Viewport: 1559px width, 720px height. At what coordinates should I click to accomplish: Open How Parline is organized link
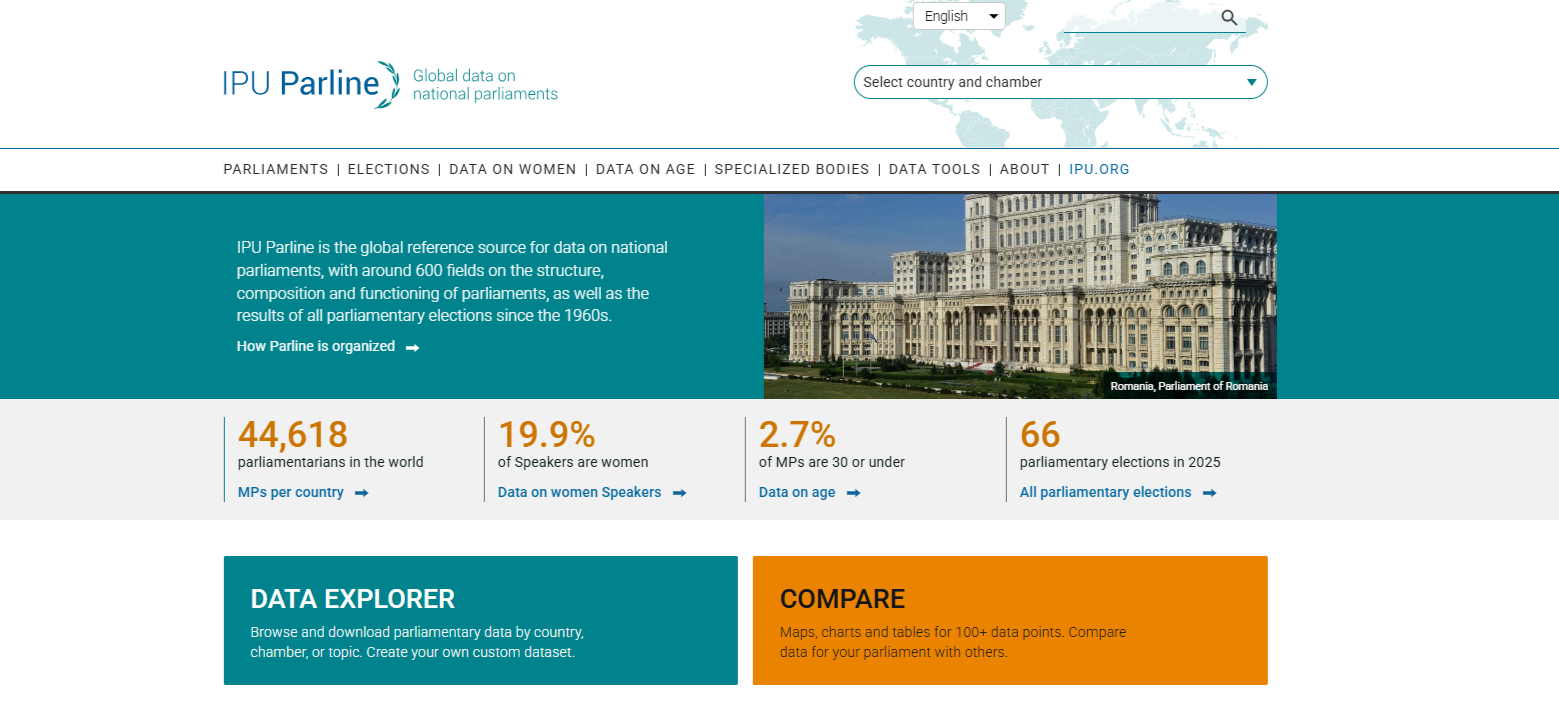click(316, 347)
